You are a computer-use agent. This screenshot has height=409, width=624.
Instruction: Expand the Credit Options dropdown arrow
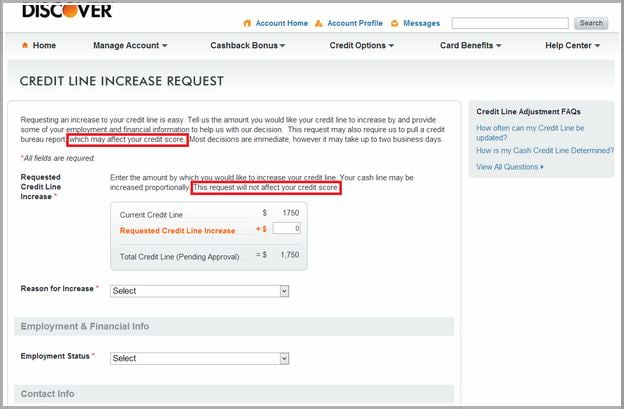pos(391,46)
